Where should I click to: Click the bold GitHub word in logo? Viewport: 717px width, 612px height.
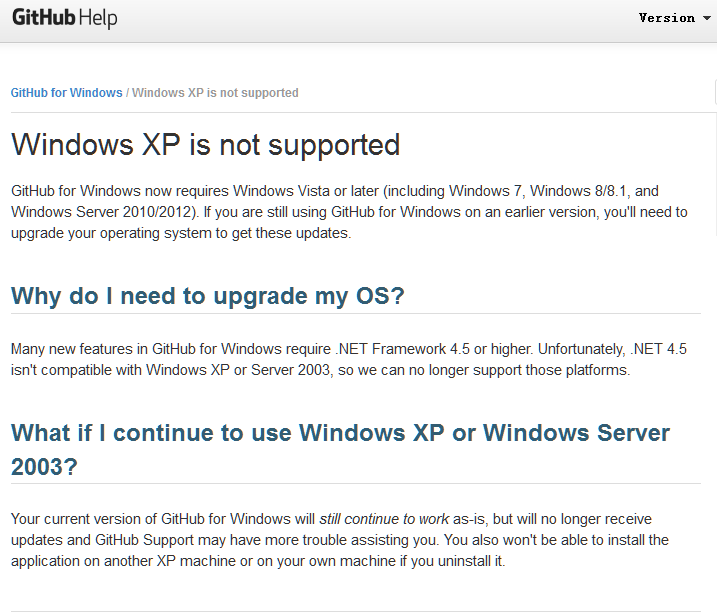coord(43,18)
